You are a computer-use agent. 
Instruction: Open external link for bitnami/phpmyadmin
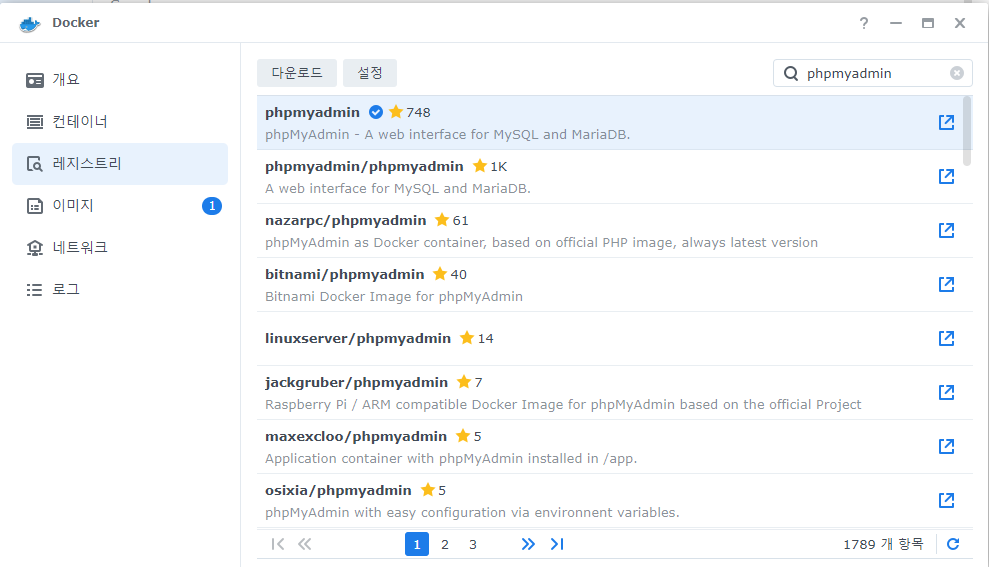point(946,284)
